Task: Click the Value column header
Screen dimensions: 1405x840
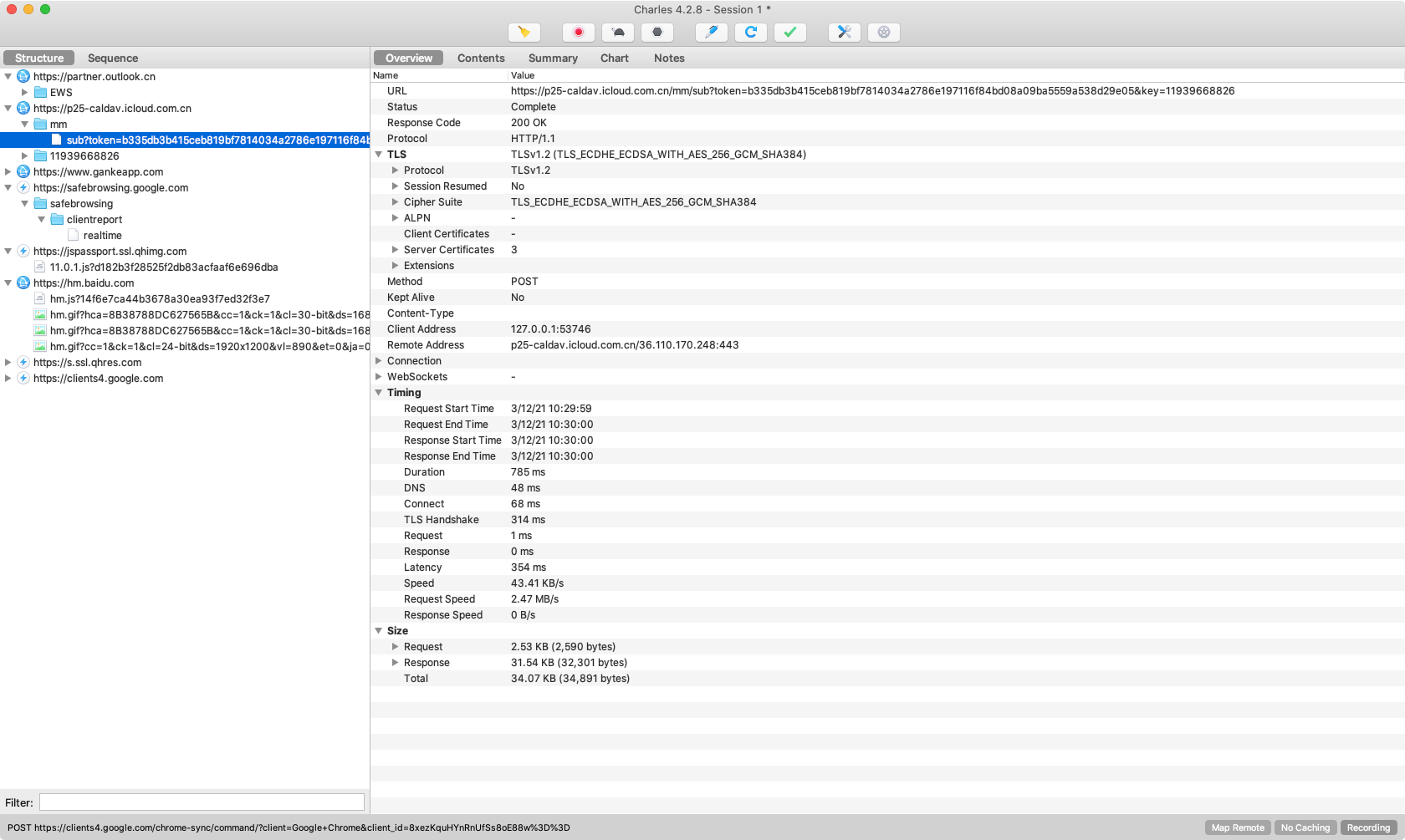Action: point(523,75)
